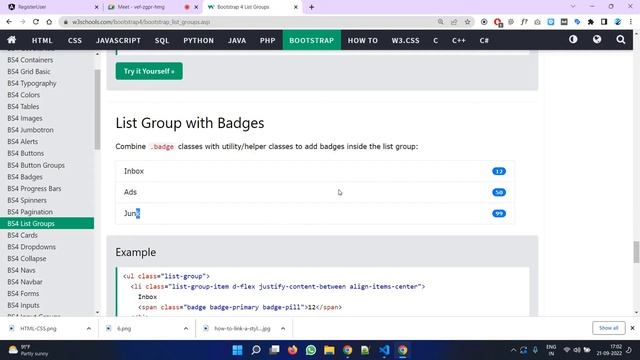Open the W3Schools search icon
Screen dimensions: 640x360
pos(620,40)
